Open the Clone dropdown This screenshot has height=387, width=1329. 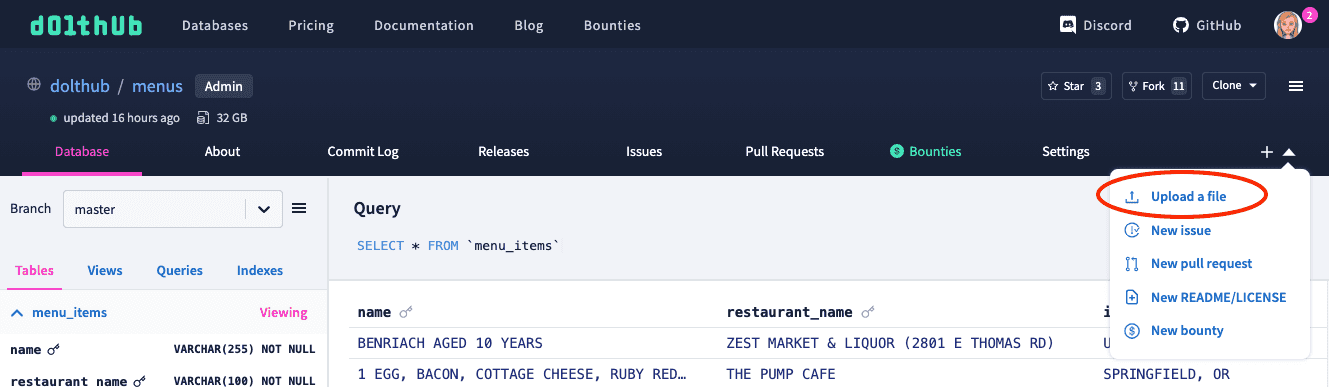(1234, 86)
